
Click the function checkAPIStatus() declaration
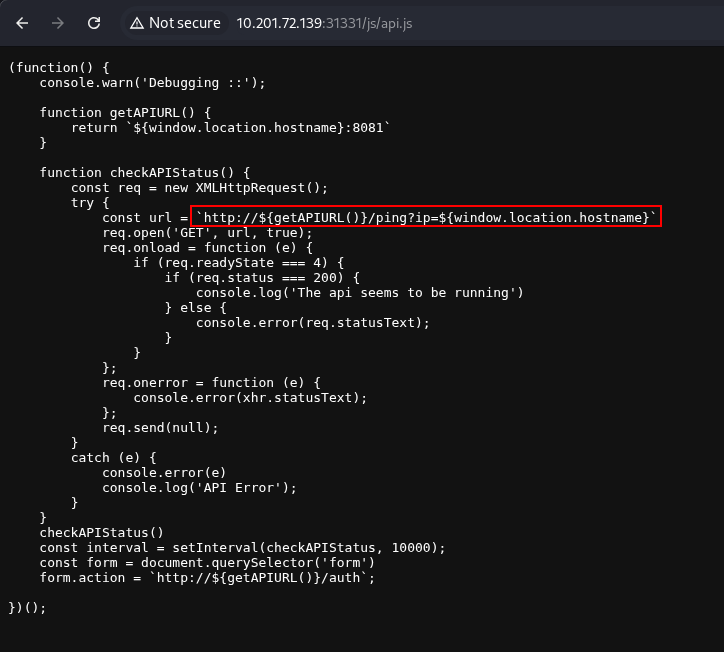point(144,172)
